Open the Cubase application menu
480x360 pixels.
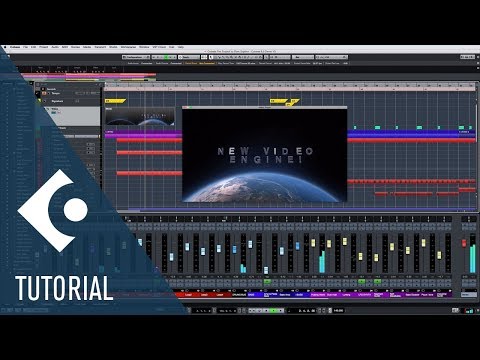click(x=15, y=47)
